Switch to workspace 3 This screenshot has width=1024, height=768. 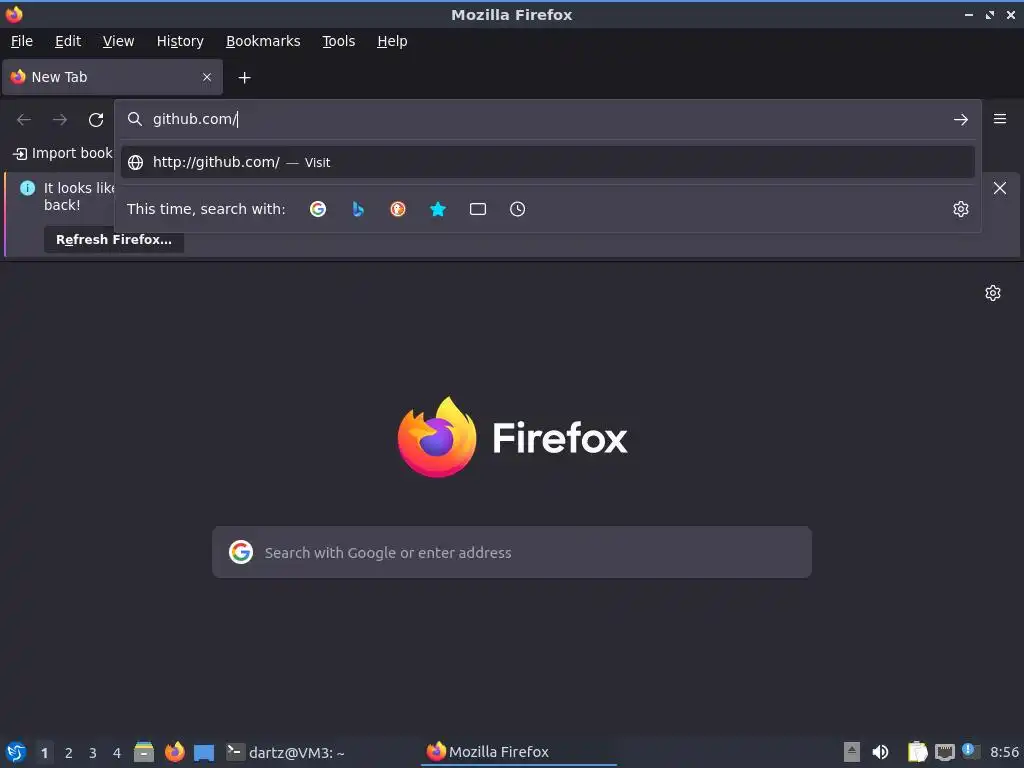[x=93, y=752]
